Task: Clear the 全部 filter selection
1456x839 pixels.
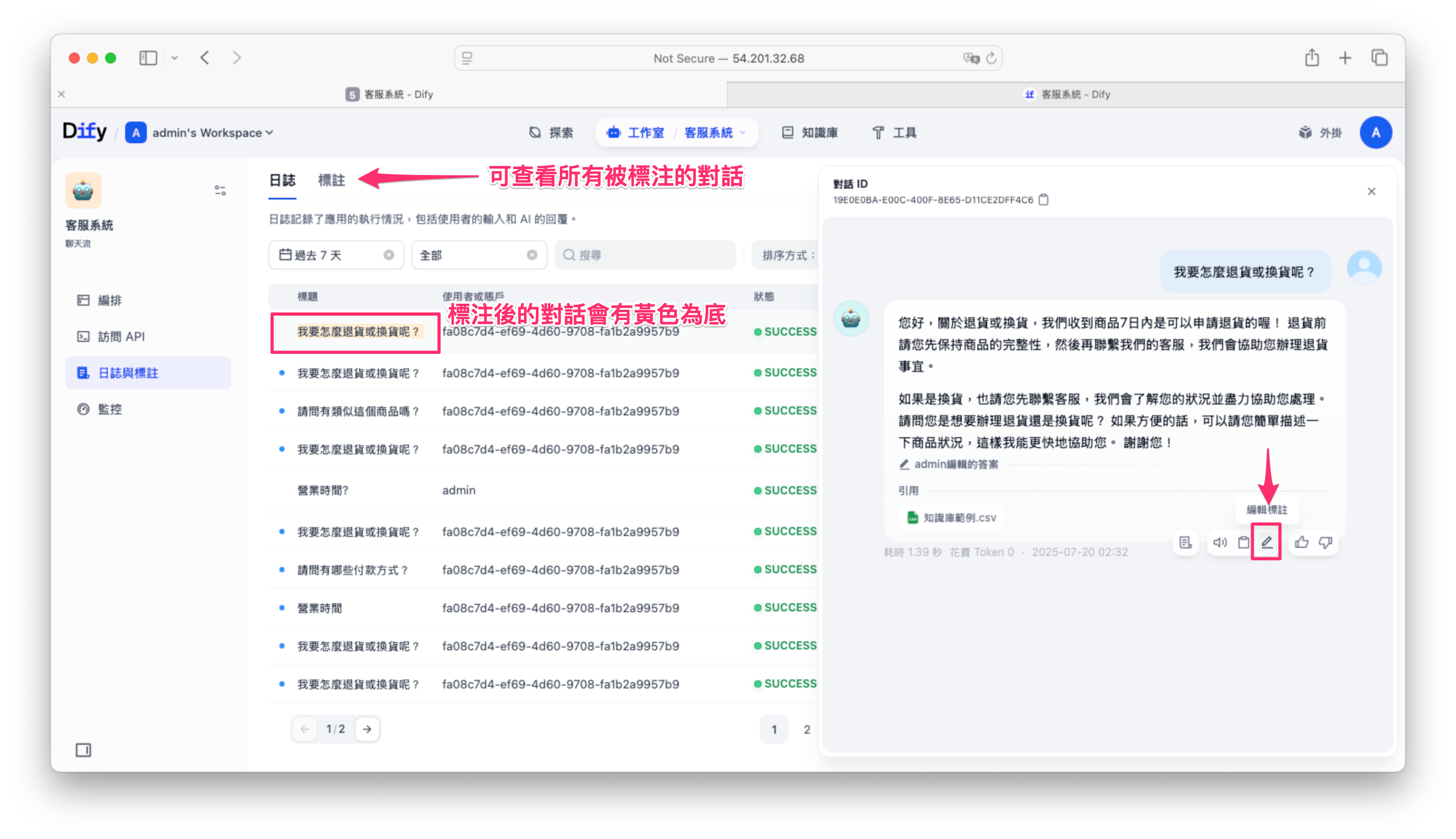Action: pos(532,255)
